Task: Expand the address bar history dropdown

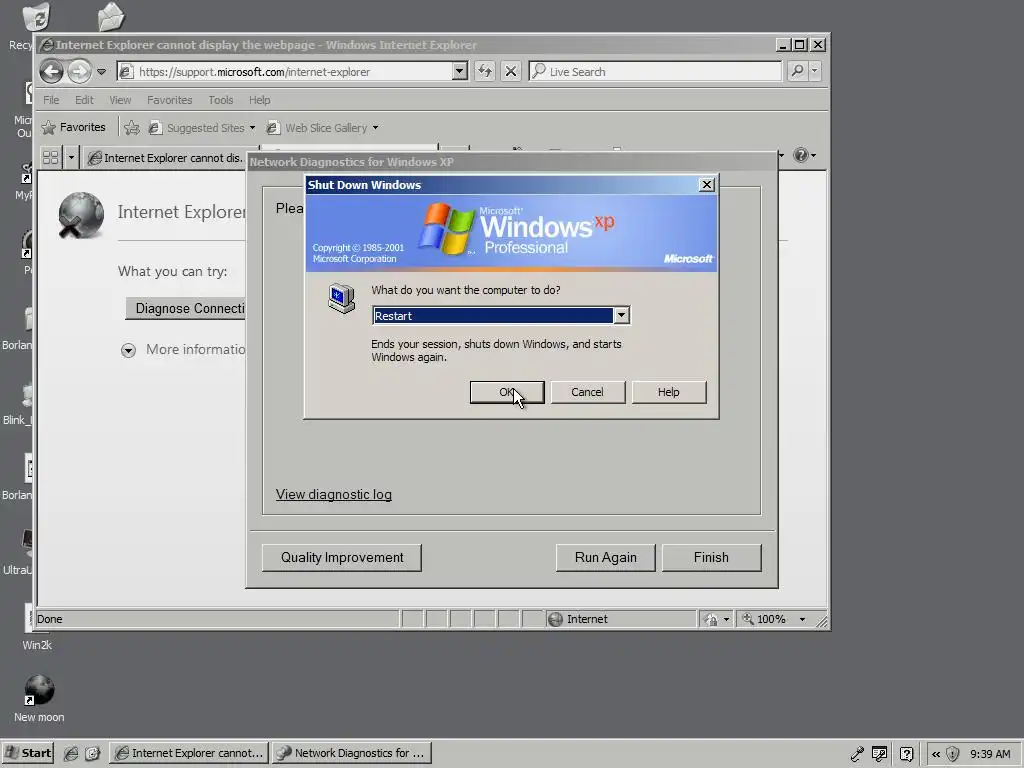Action: 460,71
